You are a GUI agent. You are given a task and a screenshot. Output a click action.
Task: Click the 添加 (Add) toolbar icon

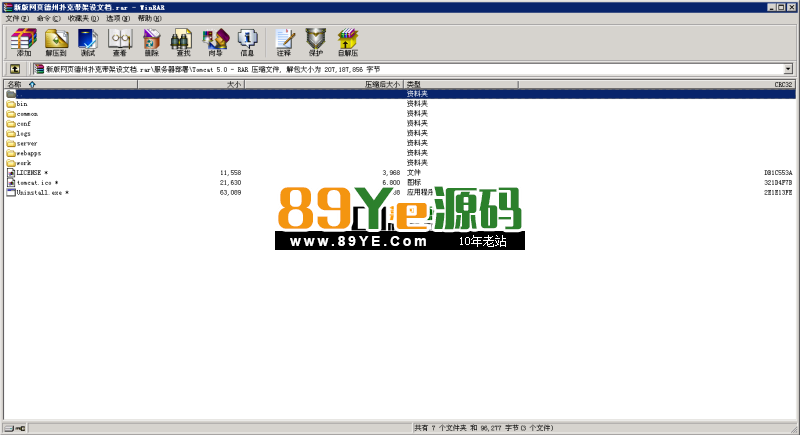coord(24,42)
